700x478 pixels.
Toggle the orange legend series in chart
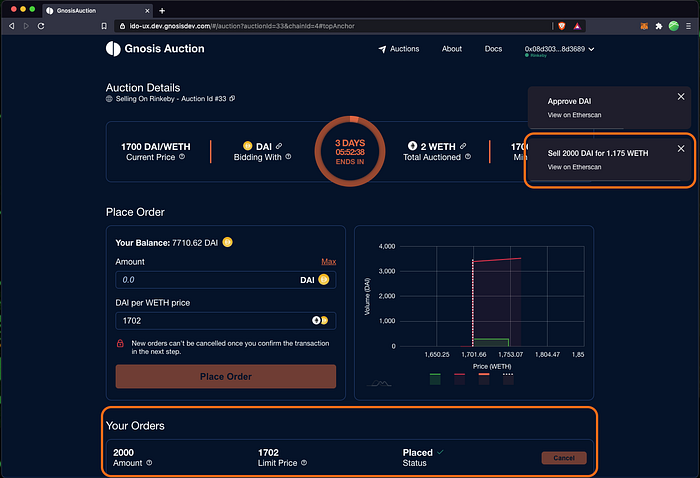483,378
